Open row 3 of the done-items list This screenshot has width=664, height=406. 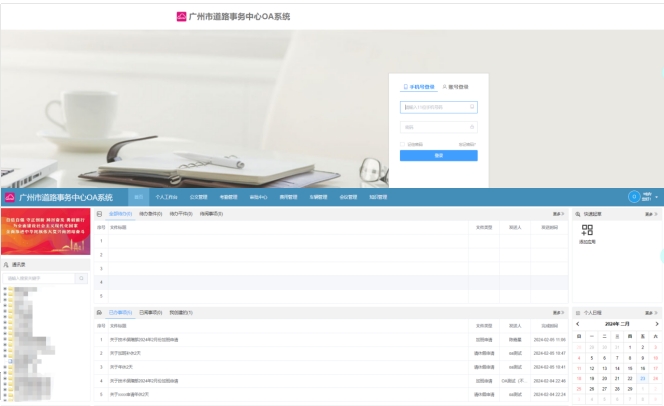[331, 367]
